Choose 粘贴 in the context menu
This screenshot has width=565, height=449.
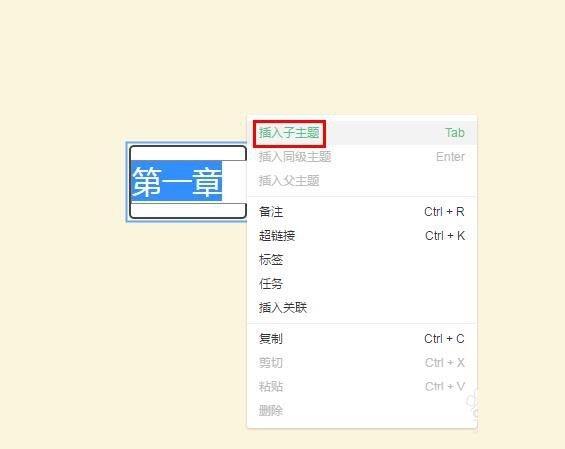[x=362, y=386]
